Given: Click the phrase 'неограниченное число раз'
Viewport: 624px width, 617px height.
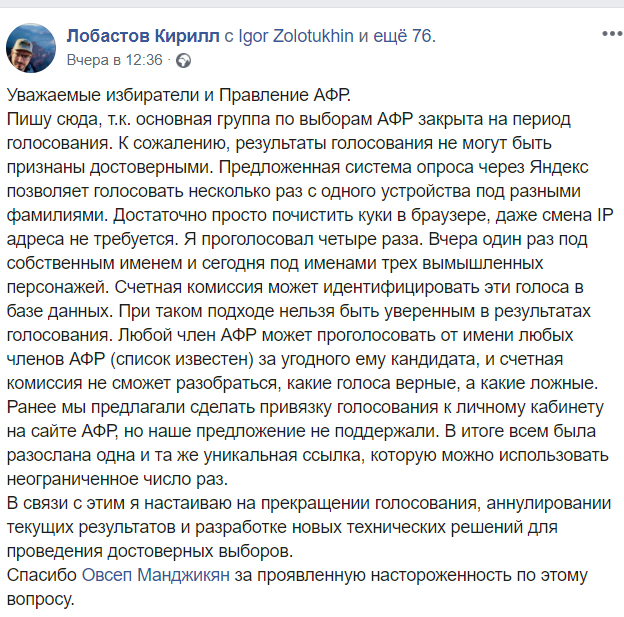Looking at the screenshot, I should pyautogui.click(x=117, y=479).
